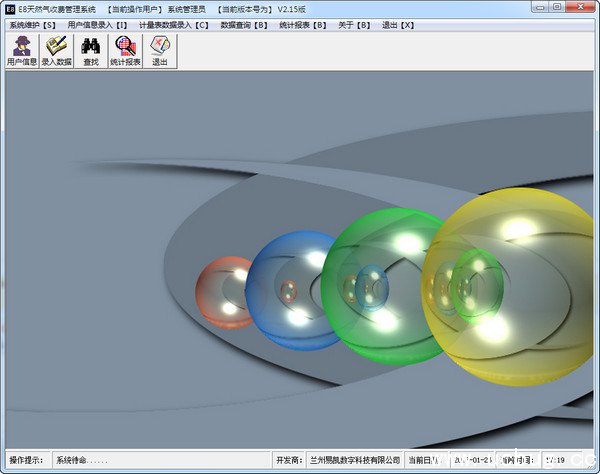Open the 数据查询 [B] menu
The image size is (600, 474).
[x=244, y=24]
